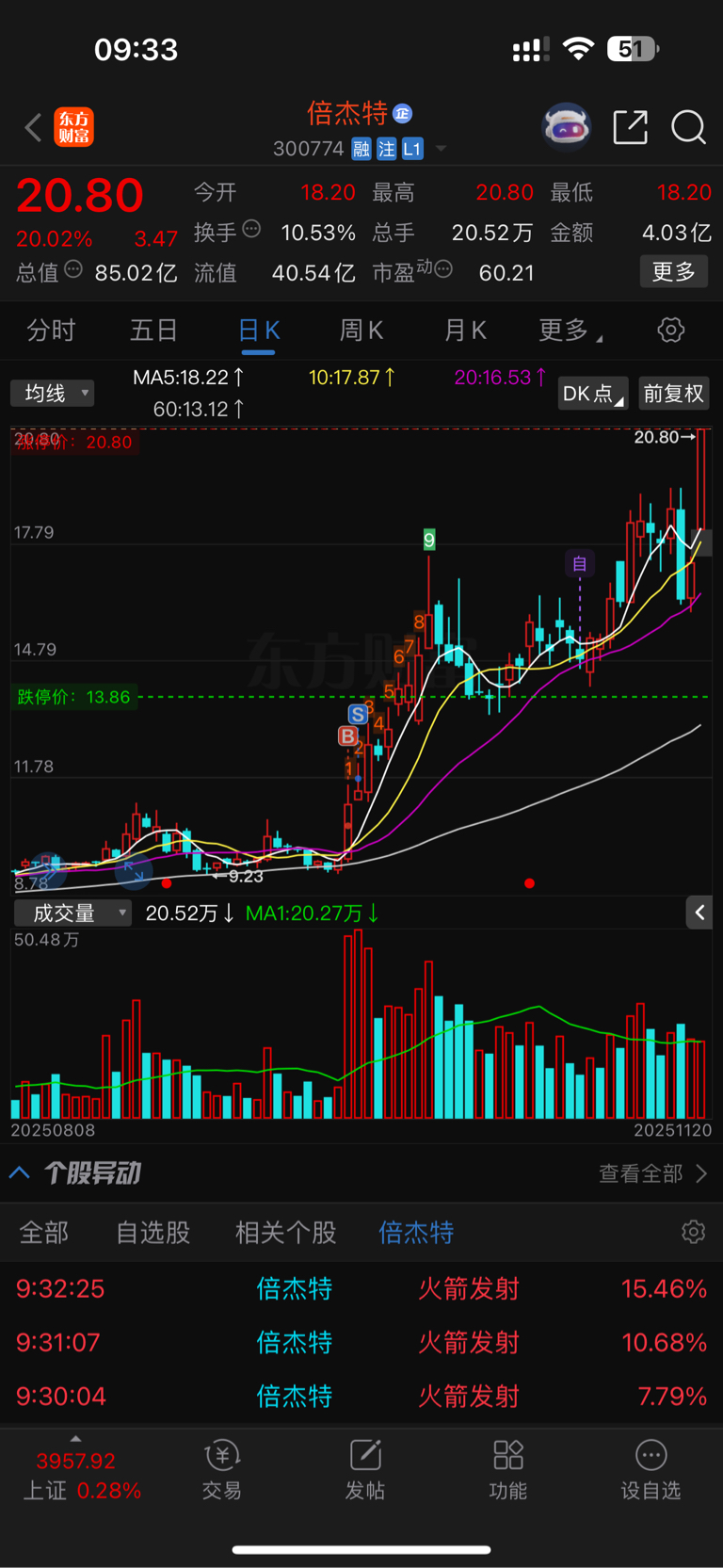
Task: Expand stock tags dropdown triangle
Action: click(x=441, y=149)
